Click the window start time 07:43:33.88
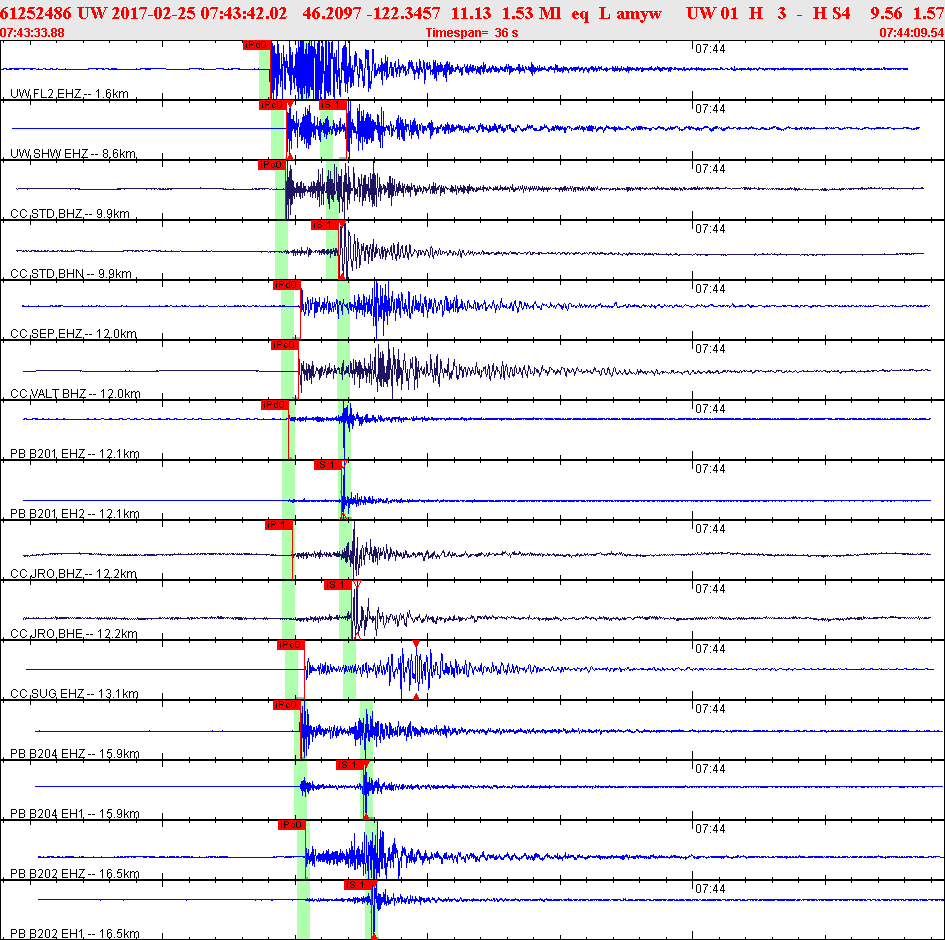 [x=33, y=33]
